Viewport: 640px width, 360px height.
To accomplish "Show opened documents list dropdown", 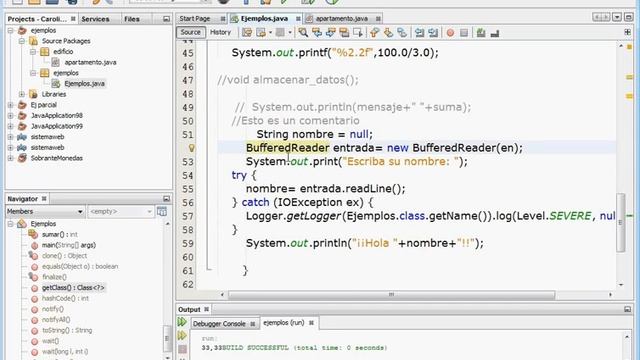I will [x=617, y=17].
